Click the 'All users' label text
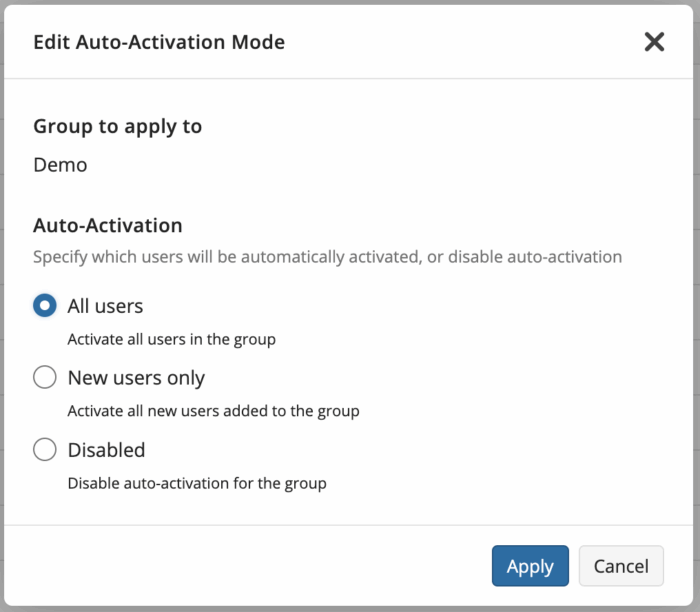 (x=105, y=306)
